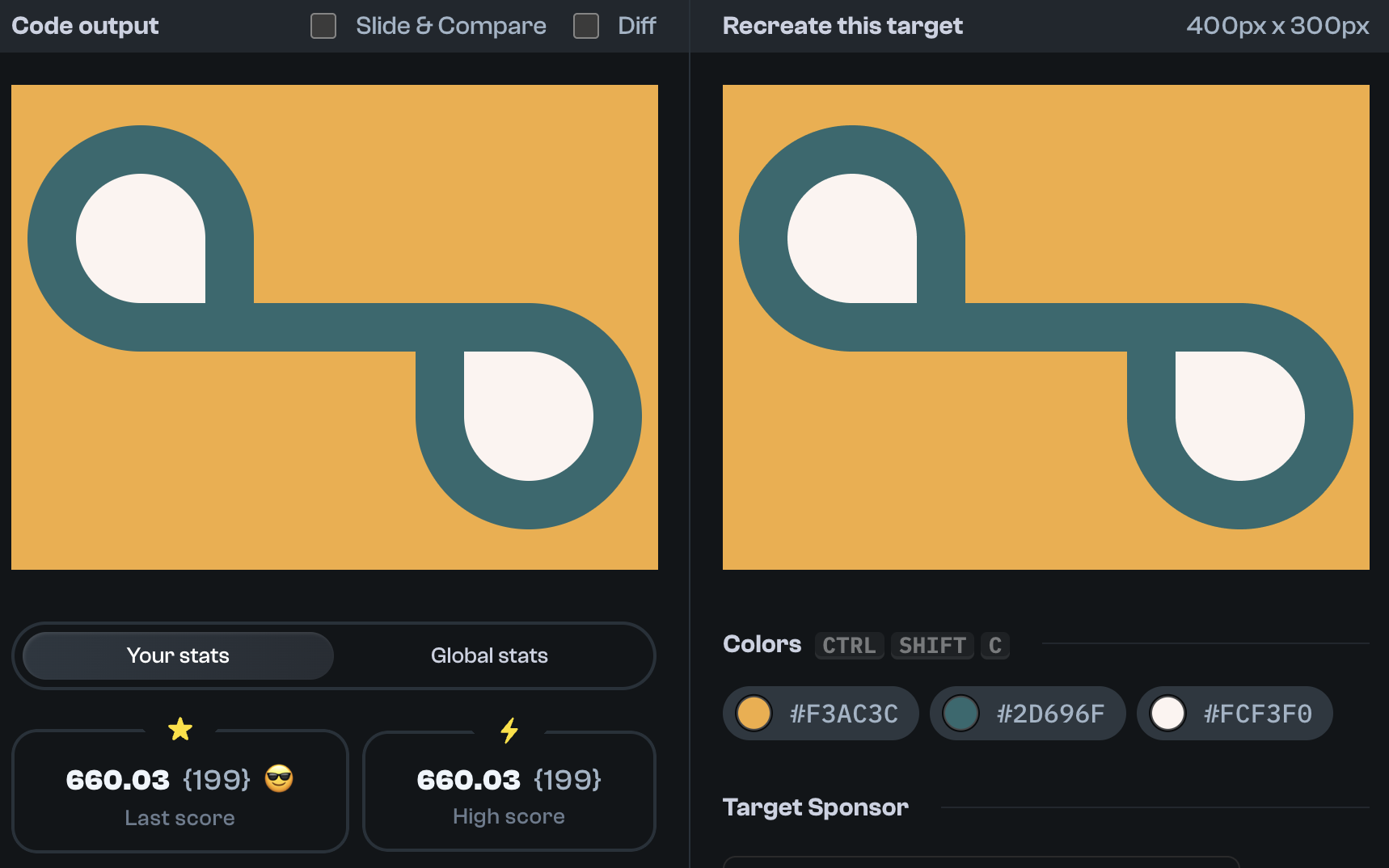Click the Target Sponsor heading

point(815,807)
